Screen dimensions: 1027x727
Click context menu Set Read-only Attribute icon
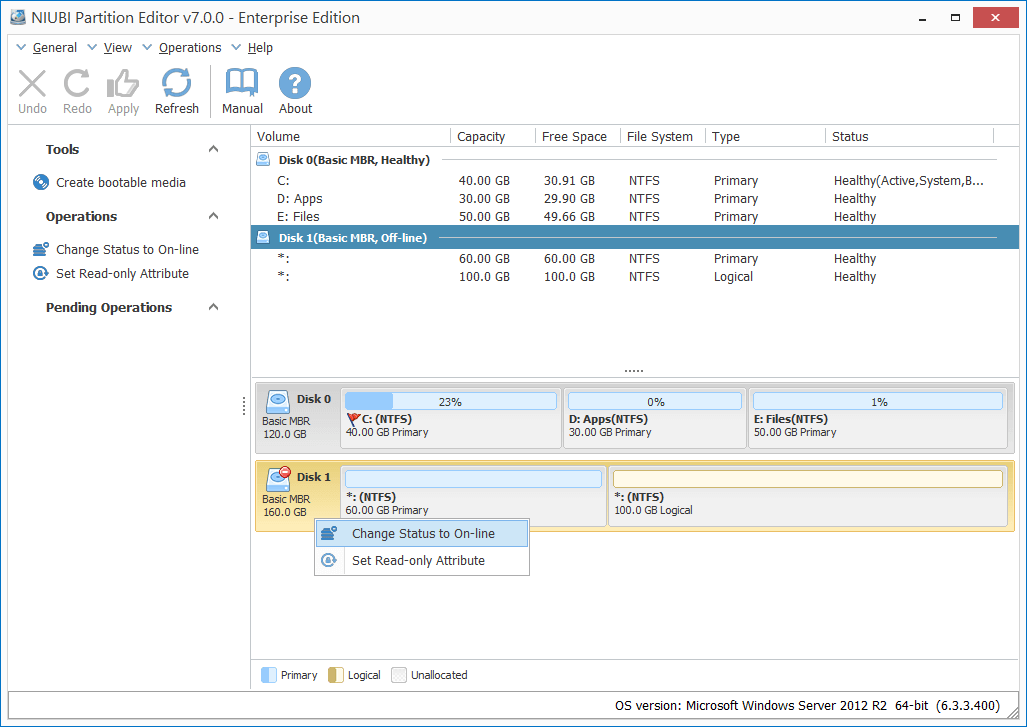[329, 560]
